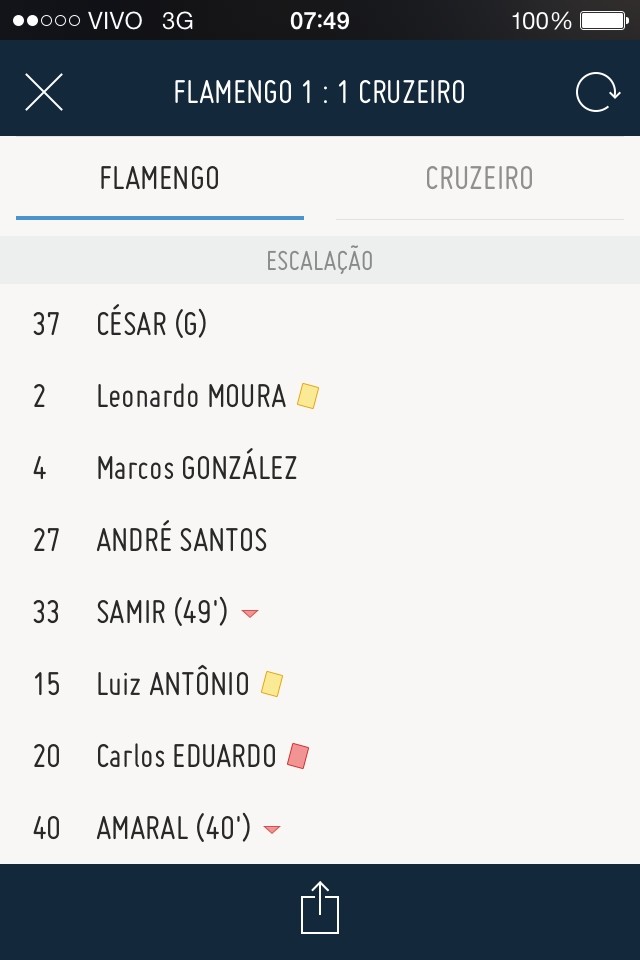Tap Carlos Eduardo's red card icon
The image size is (640, 960).
click(x=298, y=756)
